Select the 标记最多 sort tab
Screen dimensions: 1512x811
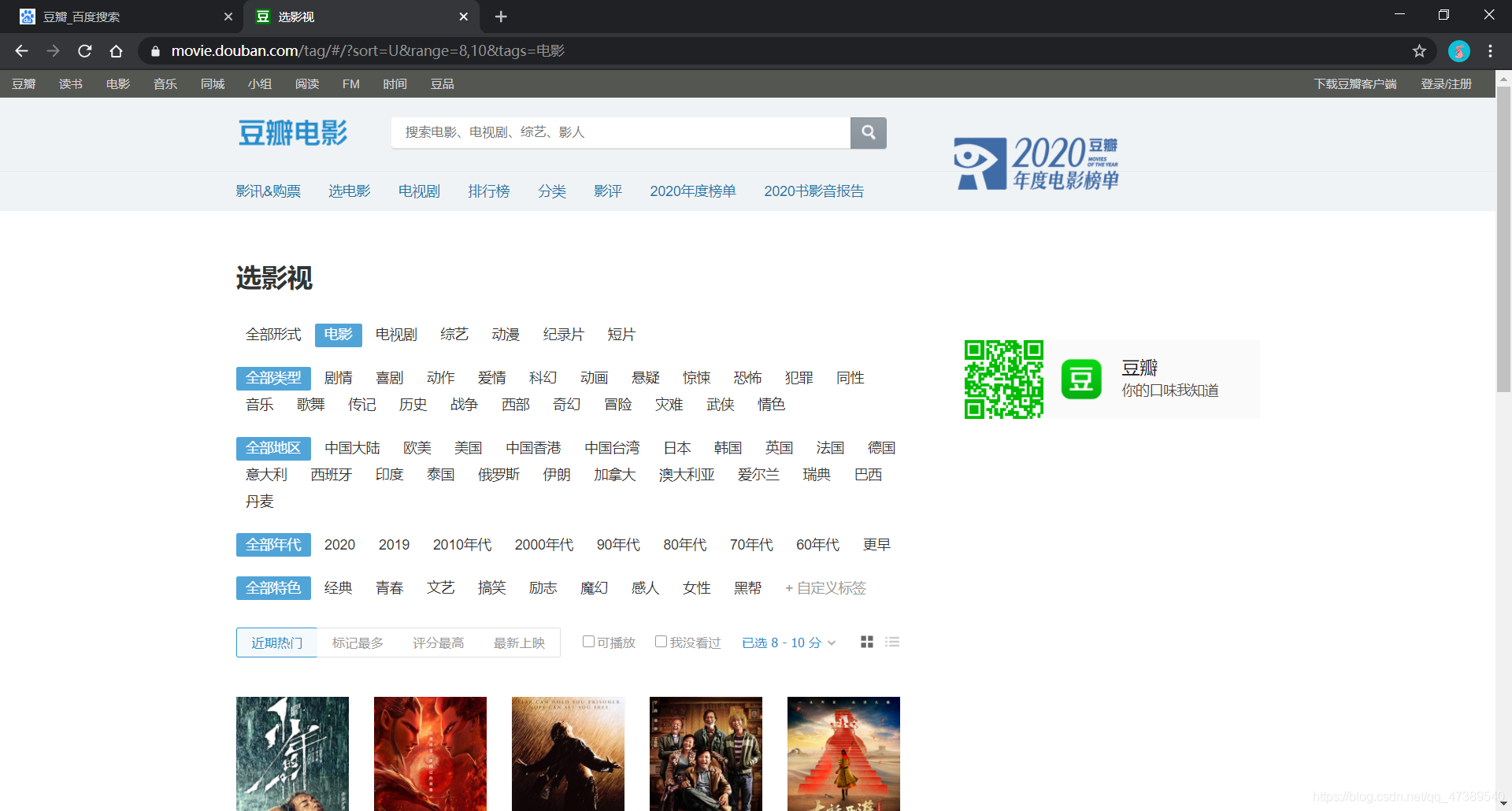click(358, 643)
